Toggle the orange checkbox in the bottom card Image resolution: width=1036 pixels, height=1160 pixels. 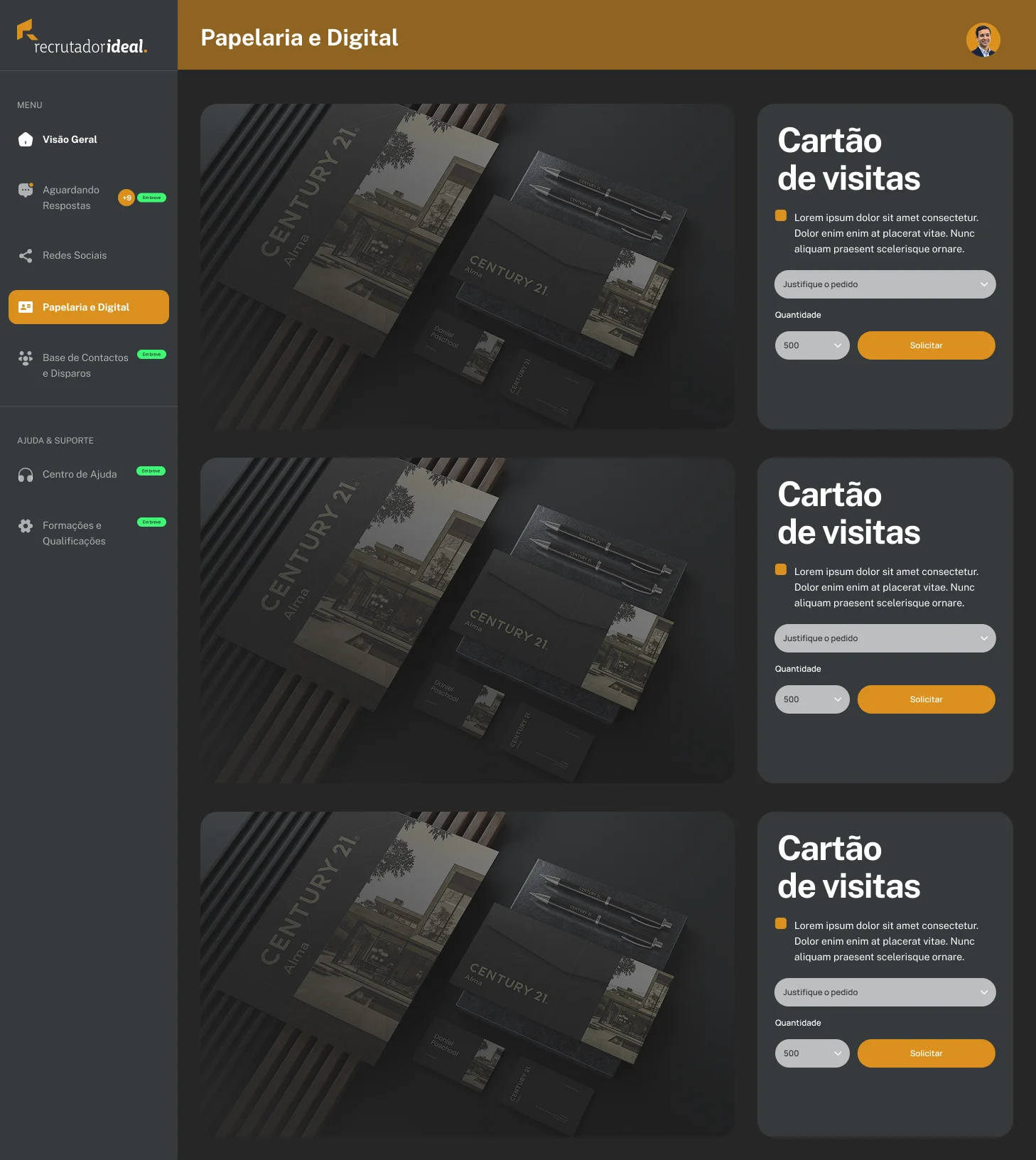781,923
